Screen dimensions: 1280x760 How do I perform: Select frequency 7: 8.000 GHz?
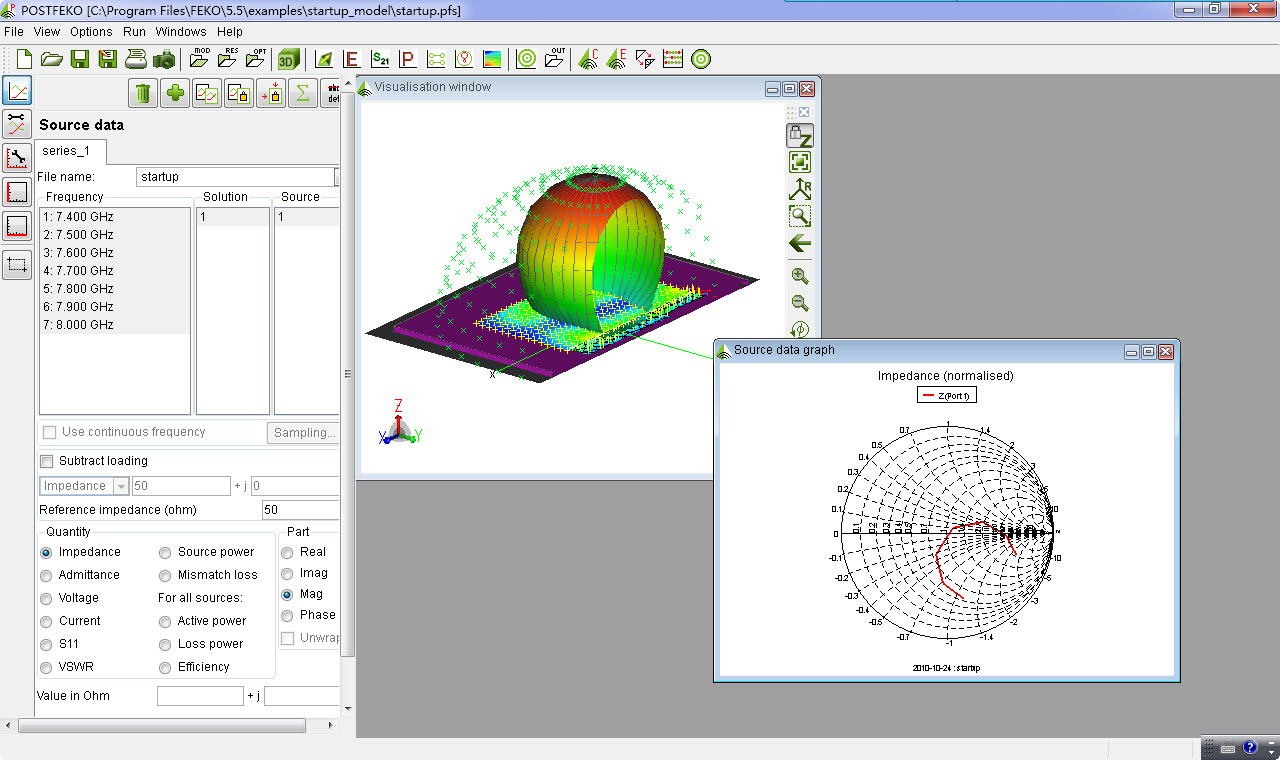point(115,325)
